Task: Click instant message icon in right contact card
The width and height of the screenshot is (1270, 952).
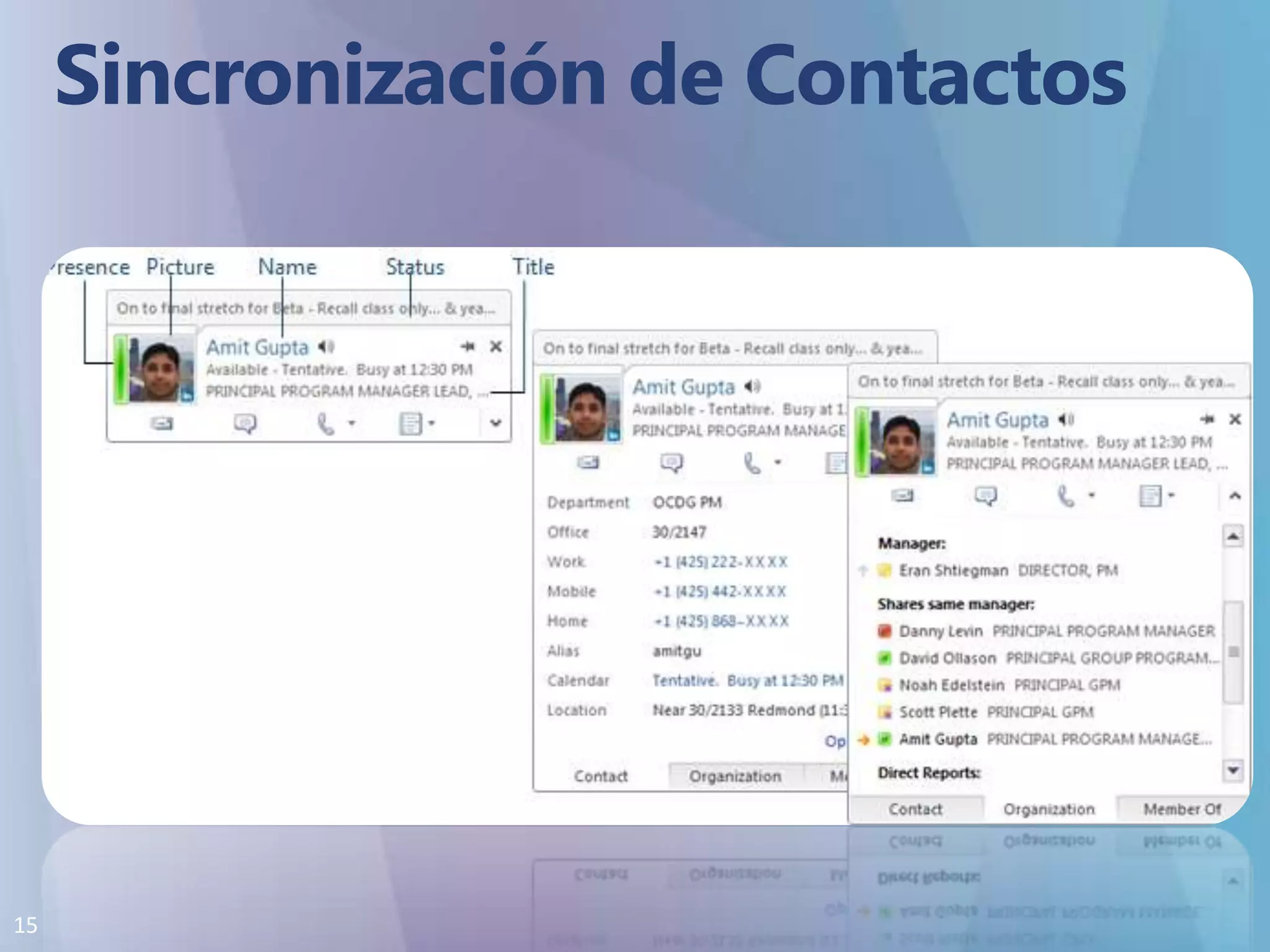Action: (985, 496)
